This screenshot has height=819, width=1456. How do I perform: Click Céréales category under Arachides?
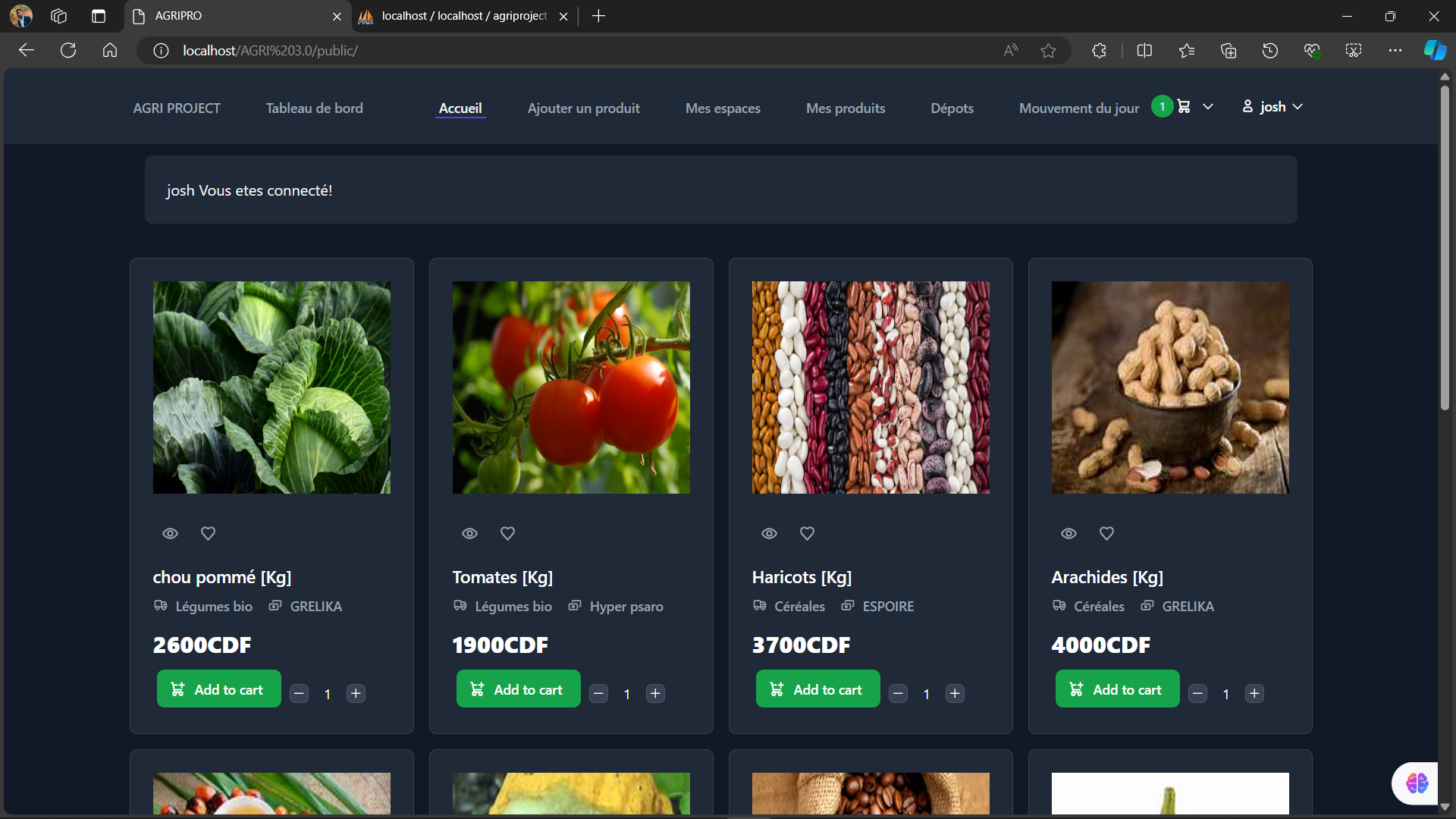[x=1099, y=607]
